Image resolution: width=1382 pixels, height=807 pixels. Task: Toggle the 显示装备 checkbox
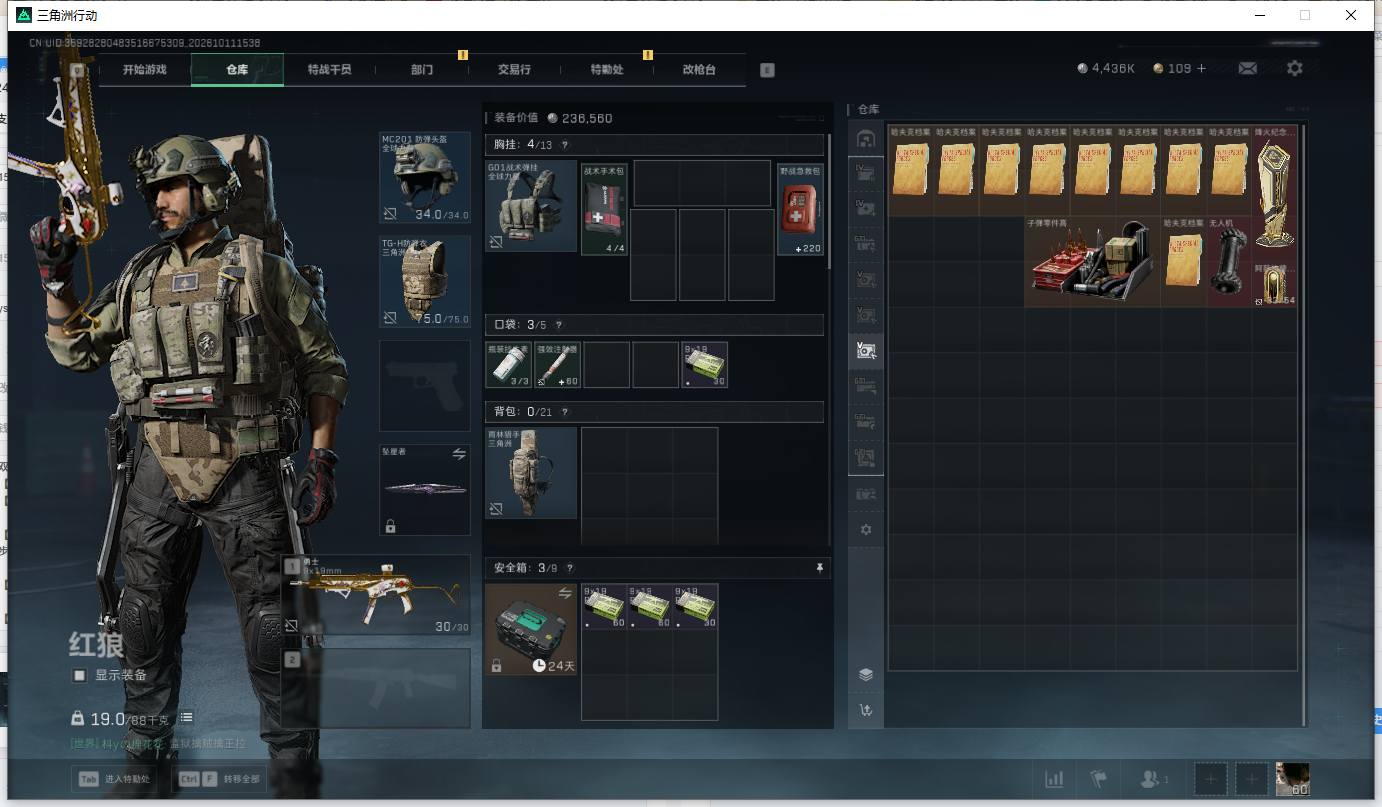point(79,675)
